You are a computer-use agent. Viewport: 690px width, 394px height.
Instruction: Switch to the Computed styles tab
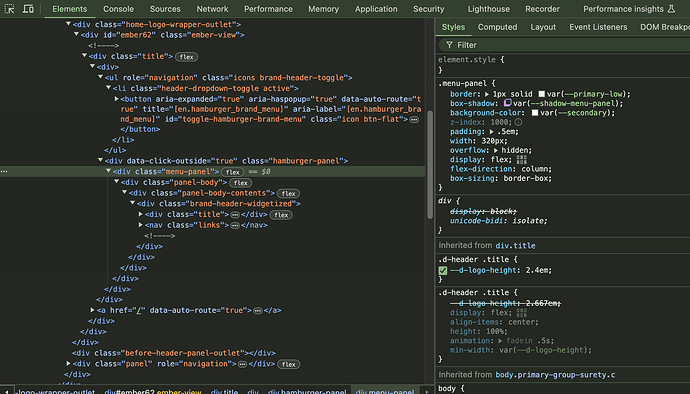point(497,27)
